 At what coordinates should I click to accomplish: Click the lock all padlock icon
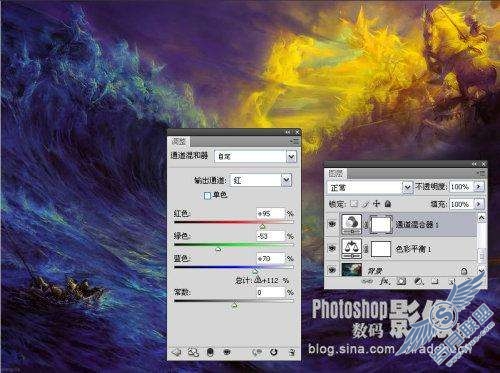[x=388, y=203]
